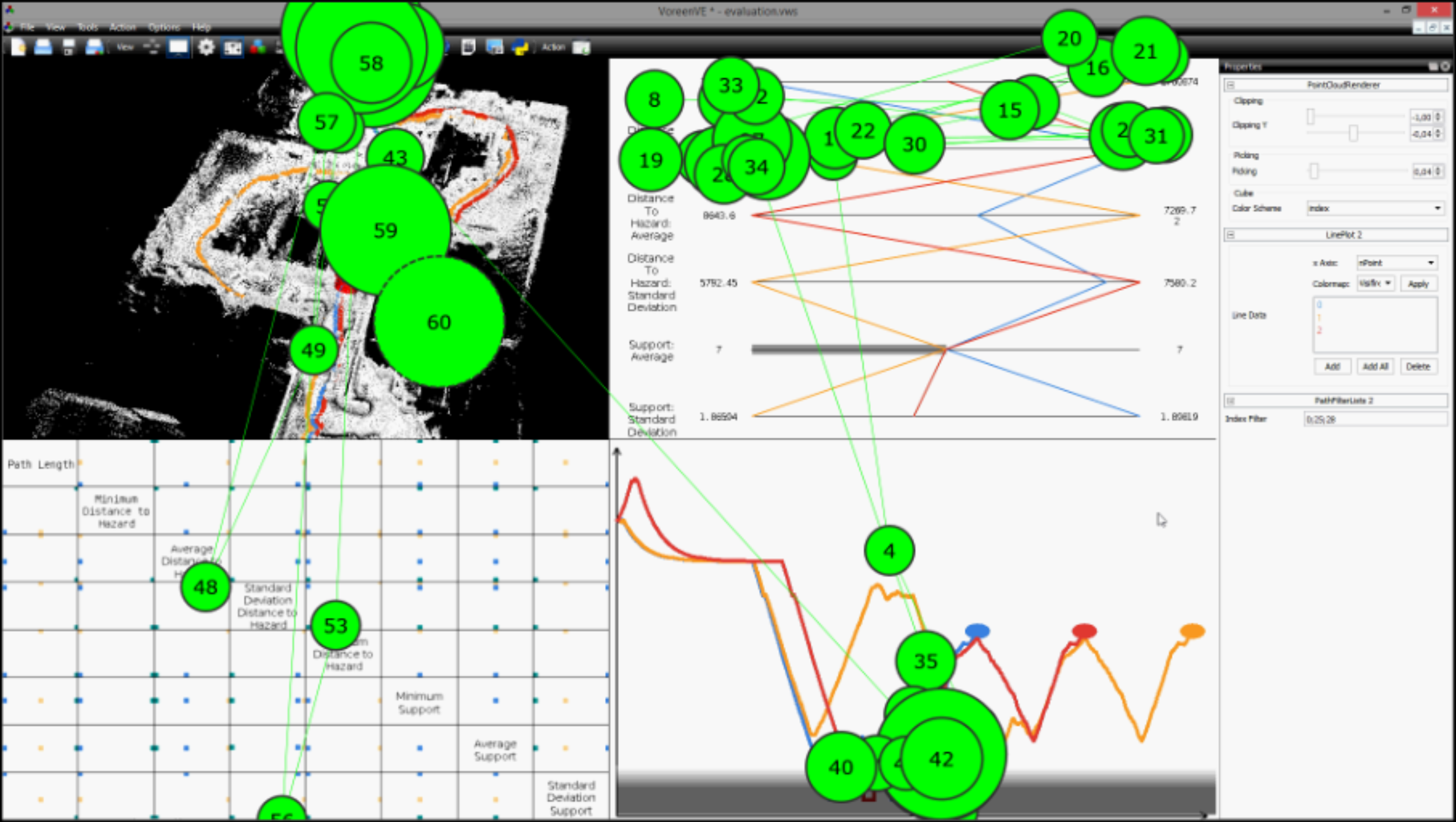Click the Open Workspace toolbar icon
This screenshot has height=822, width=1456.
43,47
